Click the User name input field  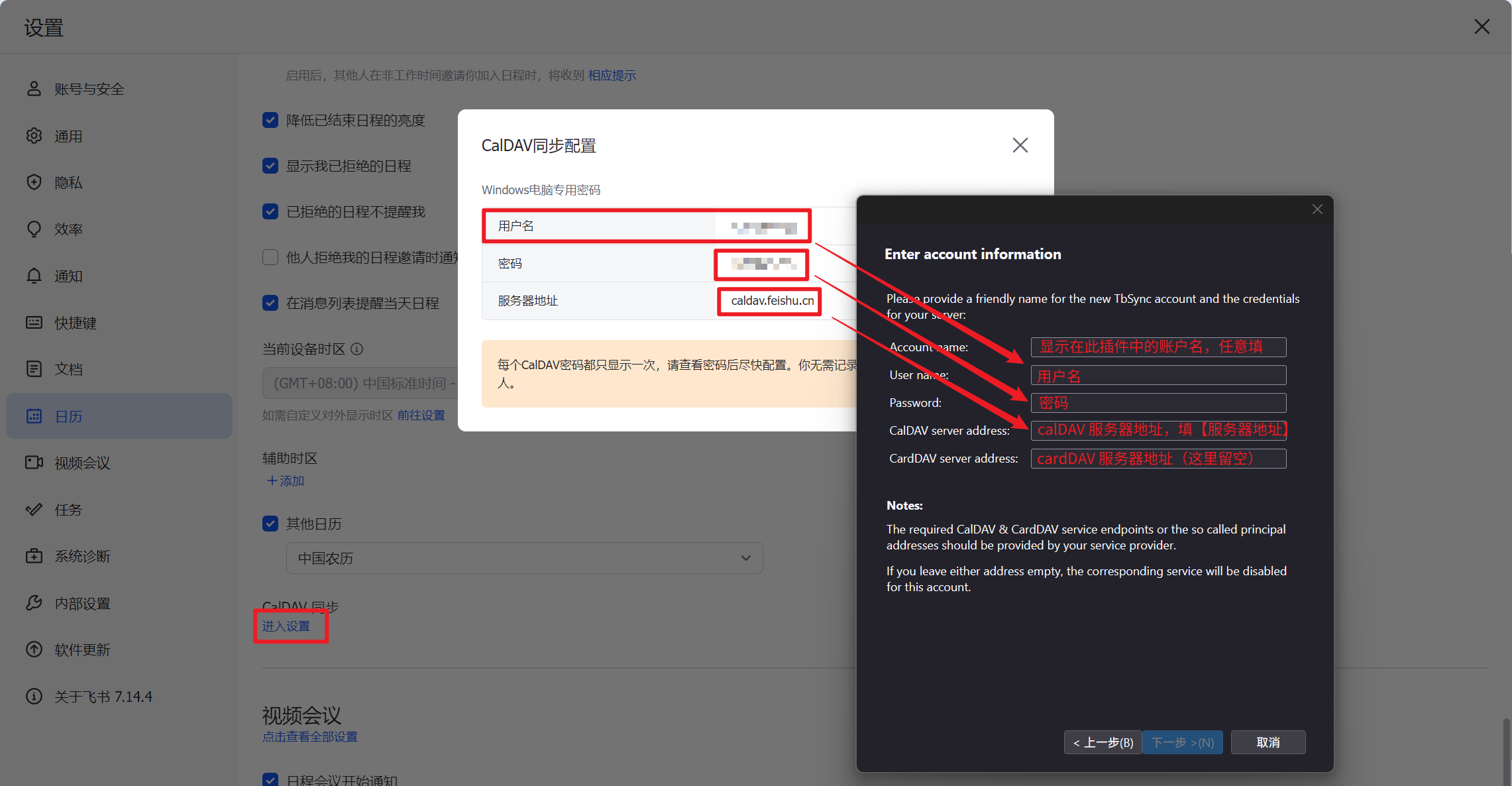coord(1158,375)
